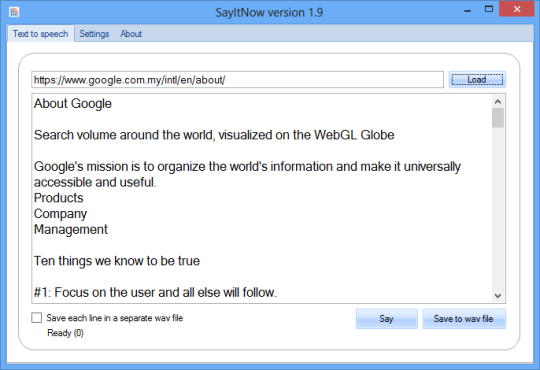The width and height of the screenshot is (540, 370).
Task: Click the scroll down arrow in text area
Action: (498, 296)
